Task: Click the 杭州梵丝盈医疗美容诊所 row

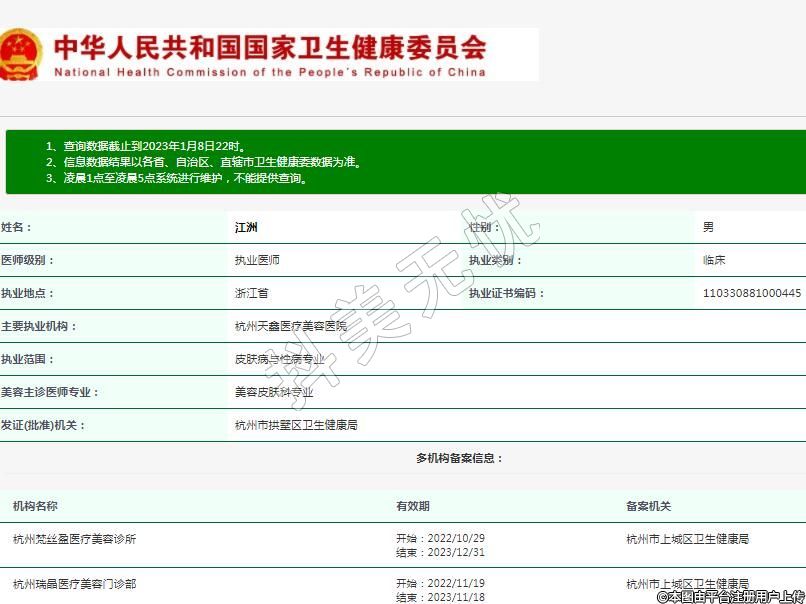Action: pyautogui.click(x=75, y=539)
